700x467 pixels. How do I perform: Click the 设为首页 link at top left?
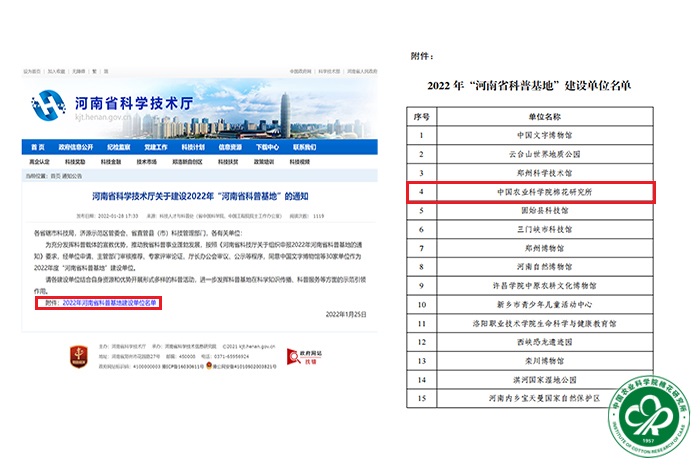pos(32,72)
